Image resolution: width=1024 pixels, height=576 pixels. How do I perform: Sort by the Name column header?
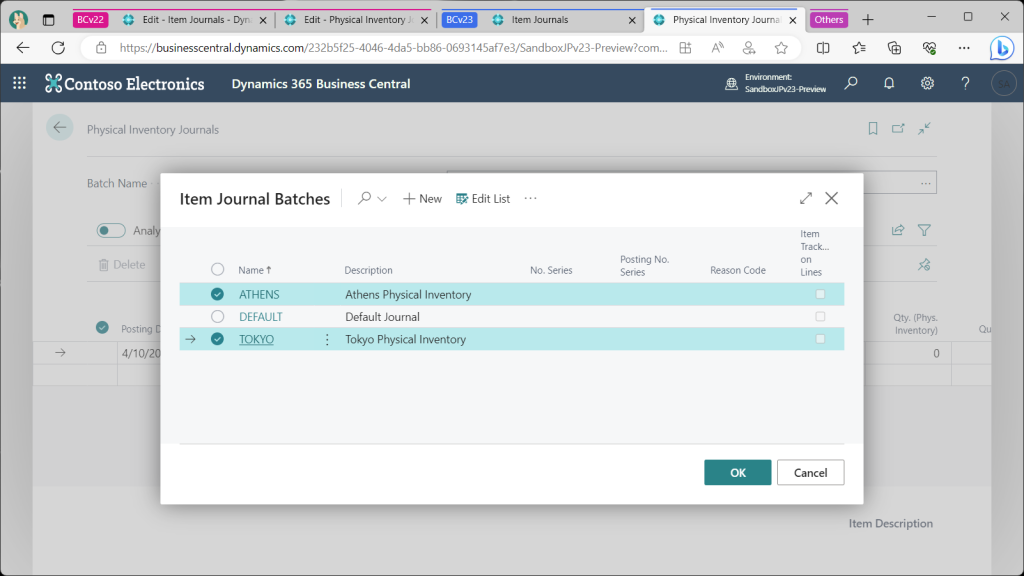point(255,270)
